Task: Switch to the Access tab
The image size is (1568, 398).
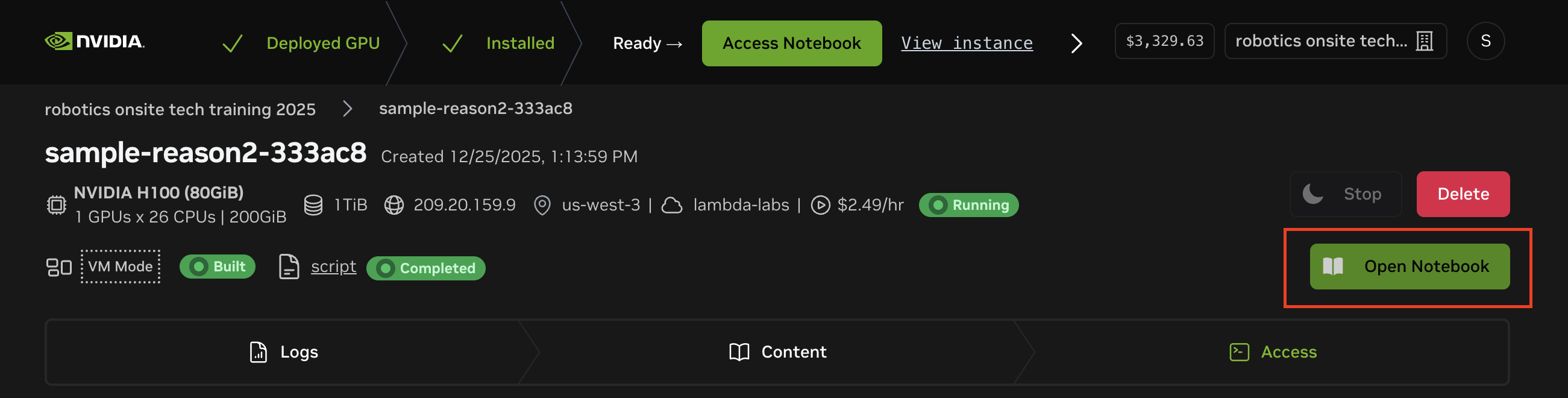Action: 1273,352
